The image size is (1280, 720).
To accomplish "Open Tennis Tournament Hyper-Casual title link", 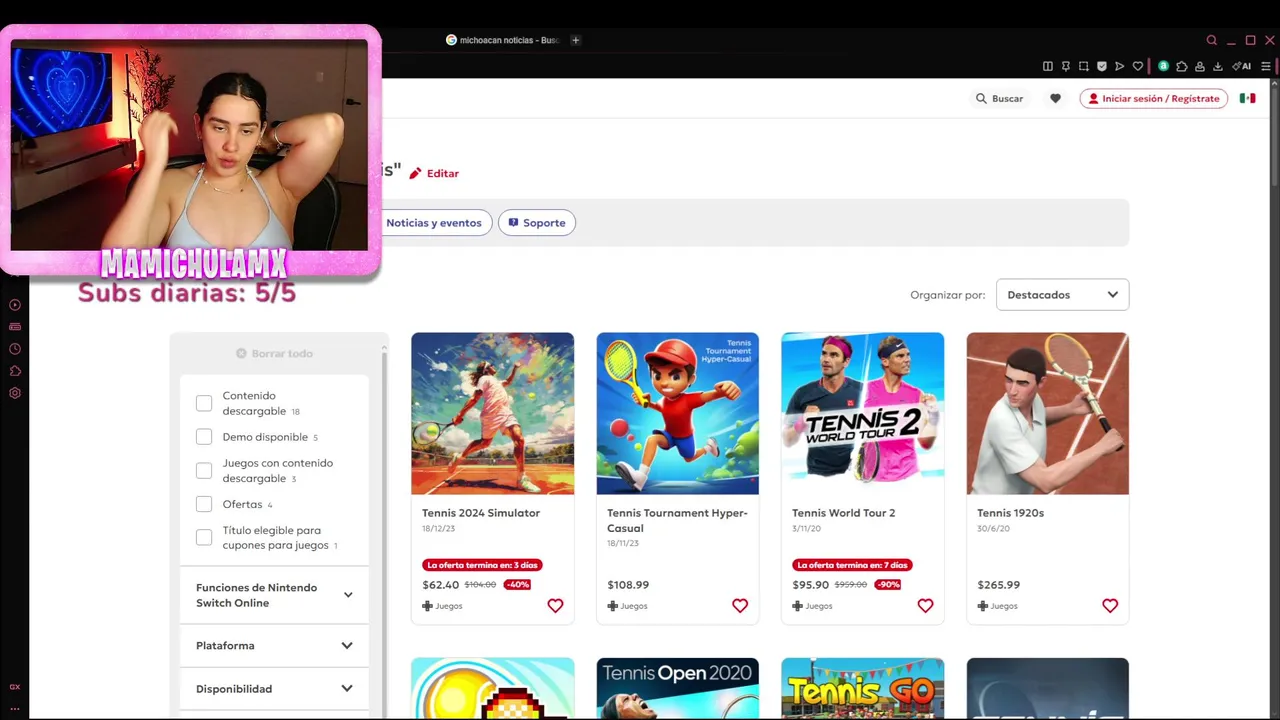I will pos(677,521).
